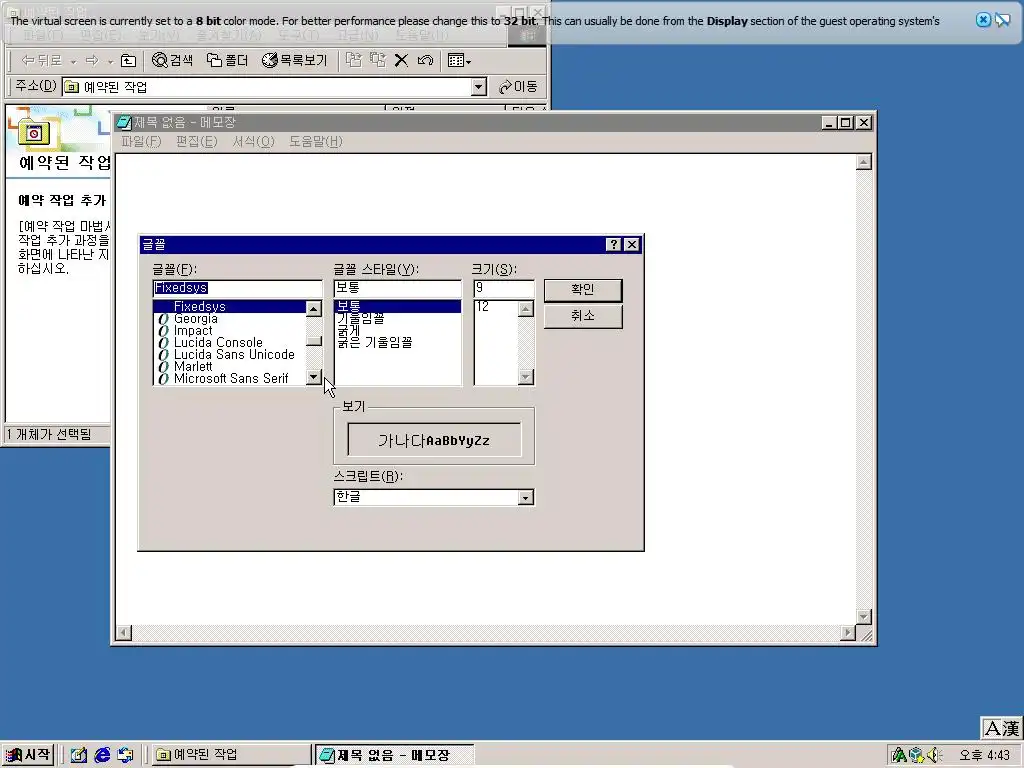Screen dimensions: 1024x768
Task: Open the Views dropdown in Explorer toolbar
Action: pos(460,61)
